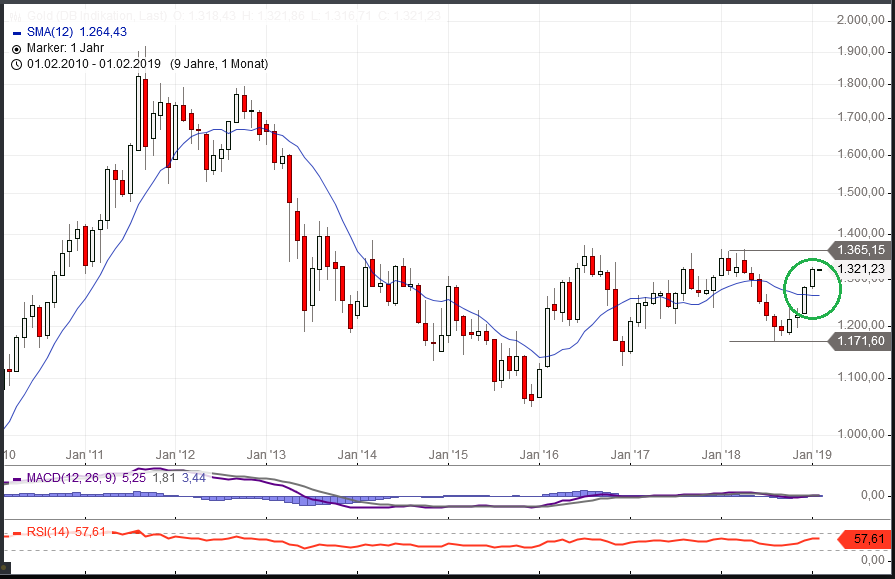The width and height of the screenshot is (895, 579).
Task: Click the 1.171,60 support price tag
Action: tap(860, 341)
